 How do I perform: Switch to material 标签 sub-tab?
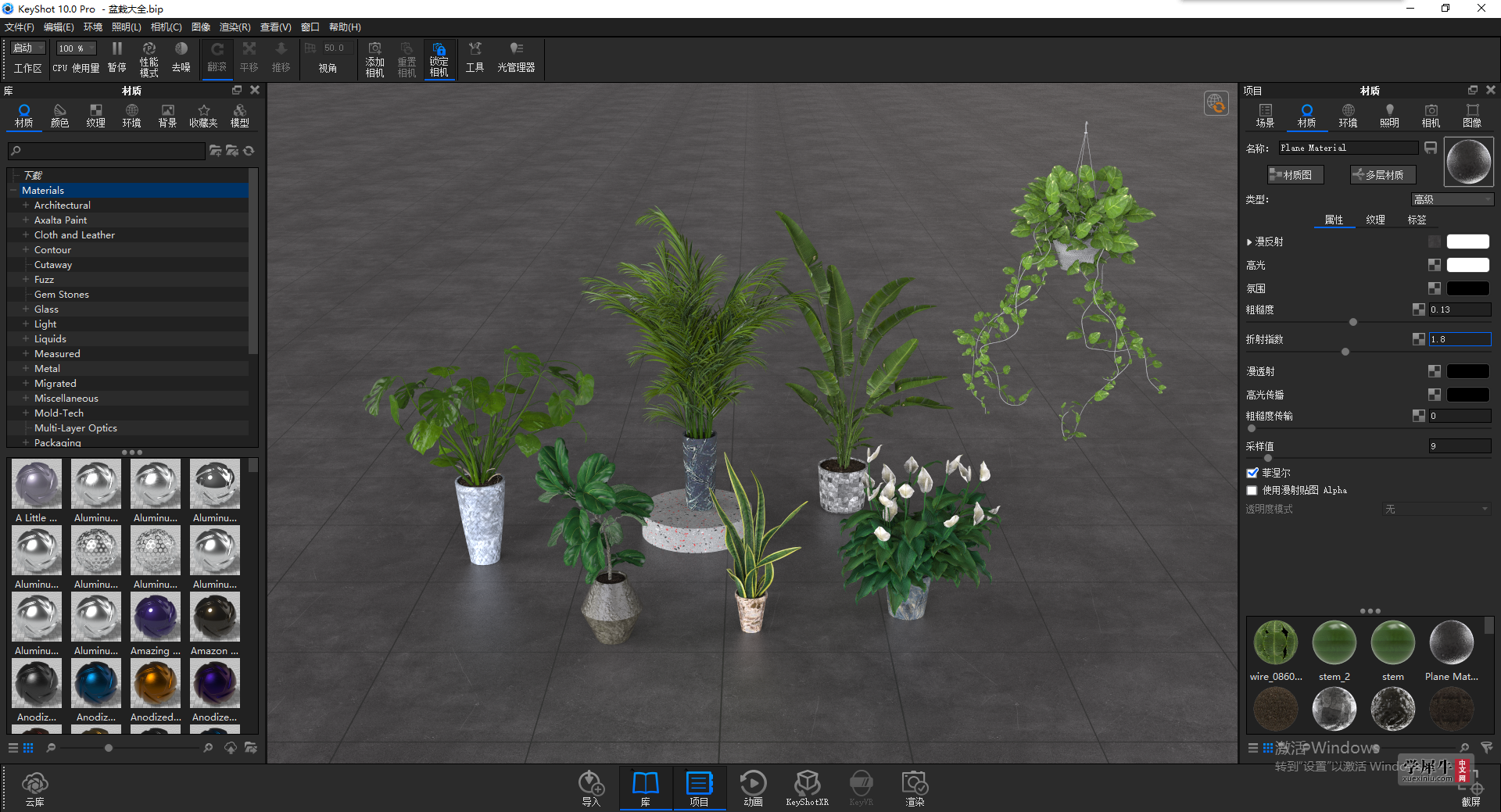pos(1417,220)
